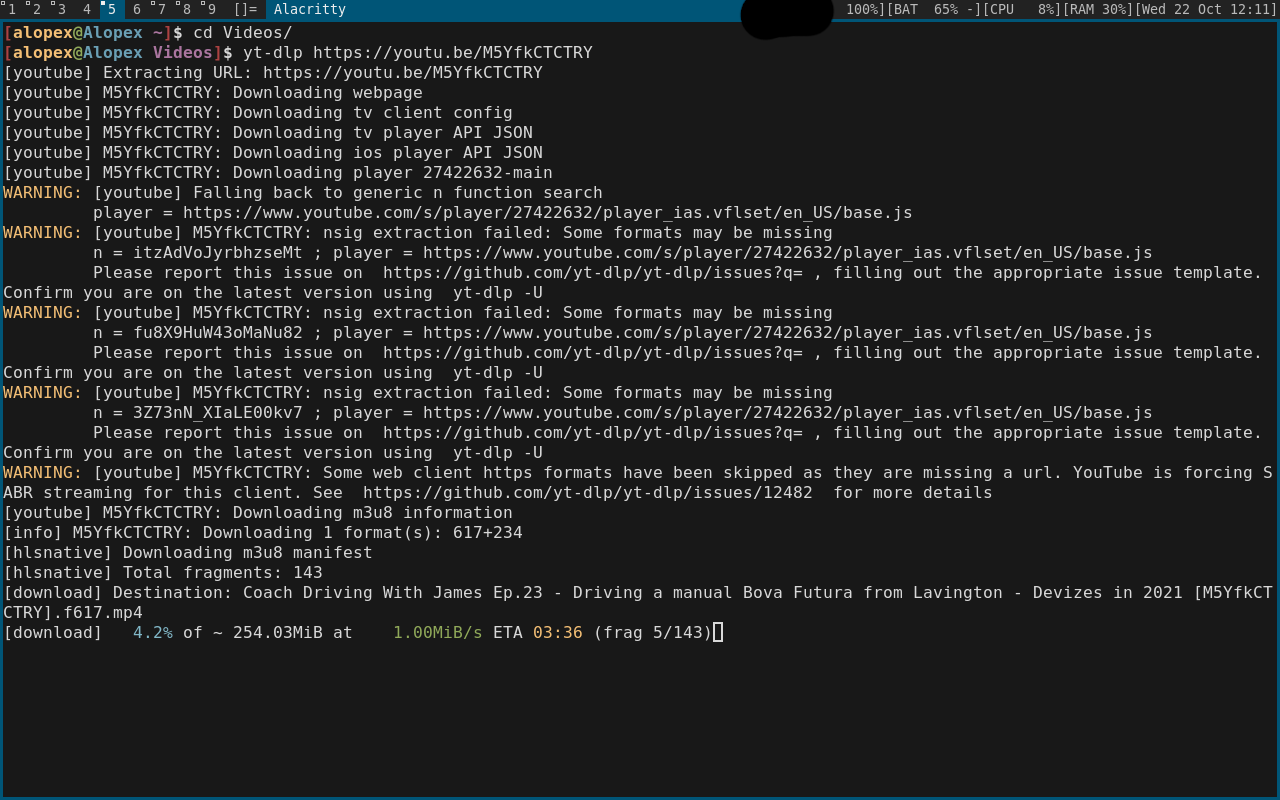Switch to workspace tag 7
1280x800 pixels.
click(x=162, y=9)
